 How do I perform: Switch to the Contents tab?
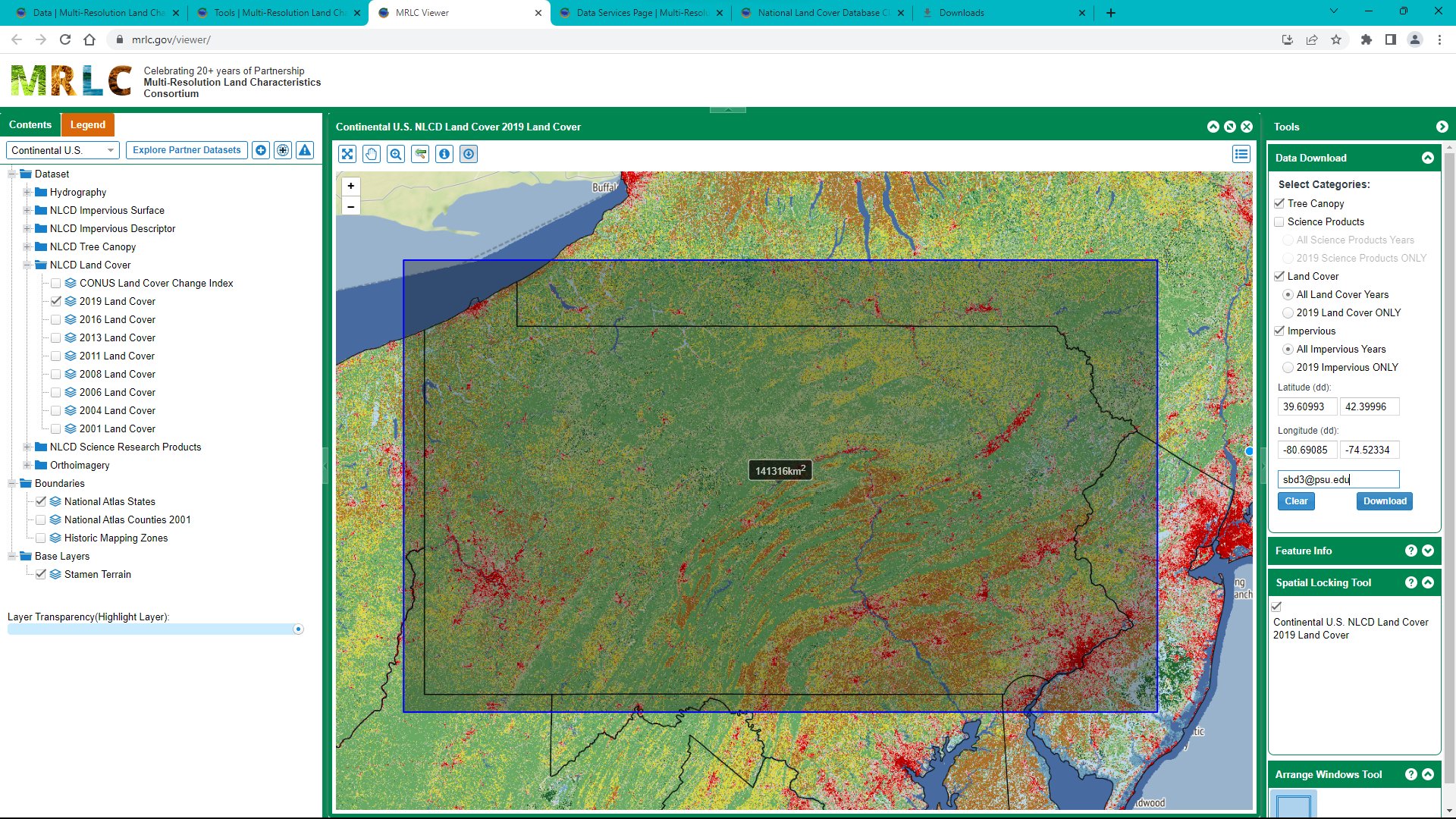pyautogui.click(x=30, y=124)
